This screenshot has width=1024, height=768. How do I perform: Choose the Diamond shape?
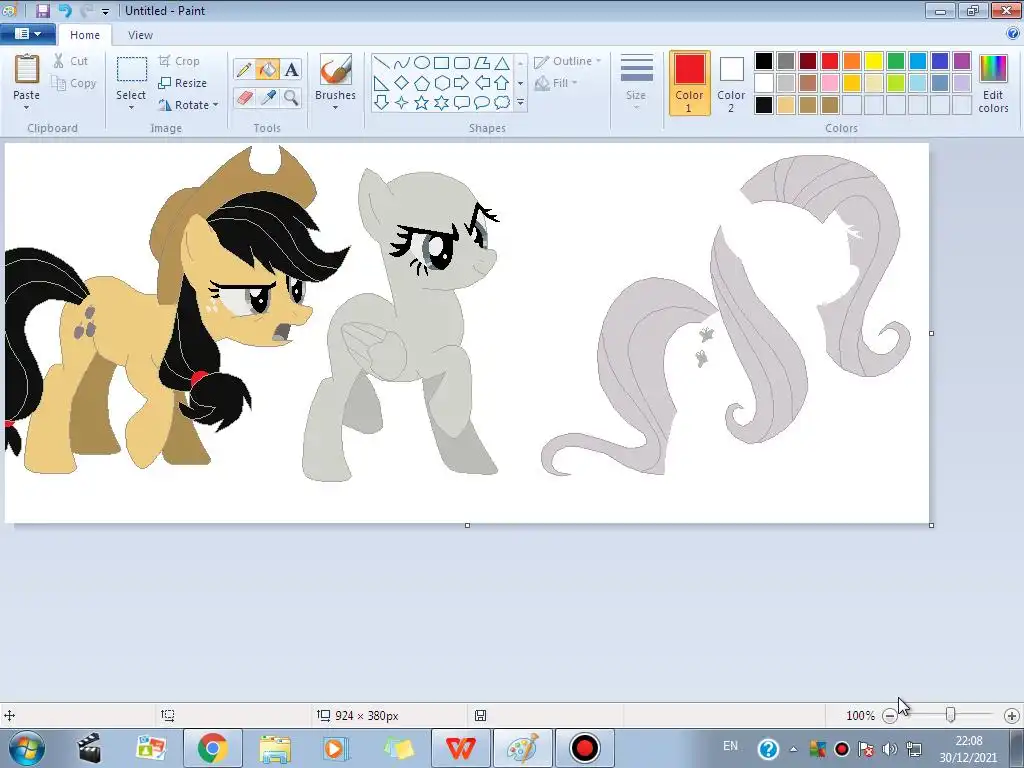[402, 83]
